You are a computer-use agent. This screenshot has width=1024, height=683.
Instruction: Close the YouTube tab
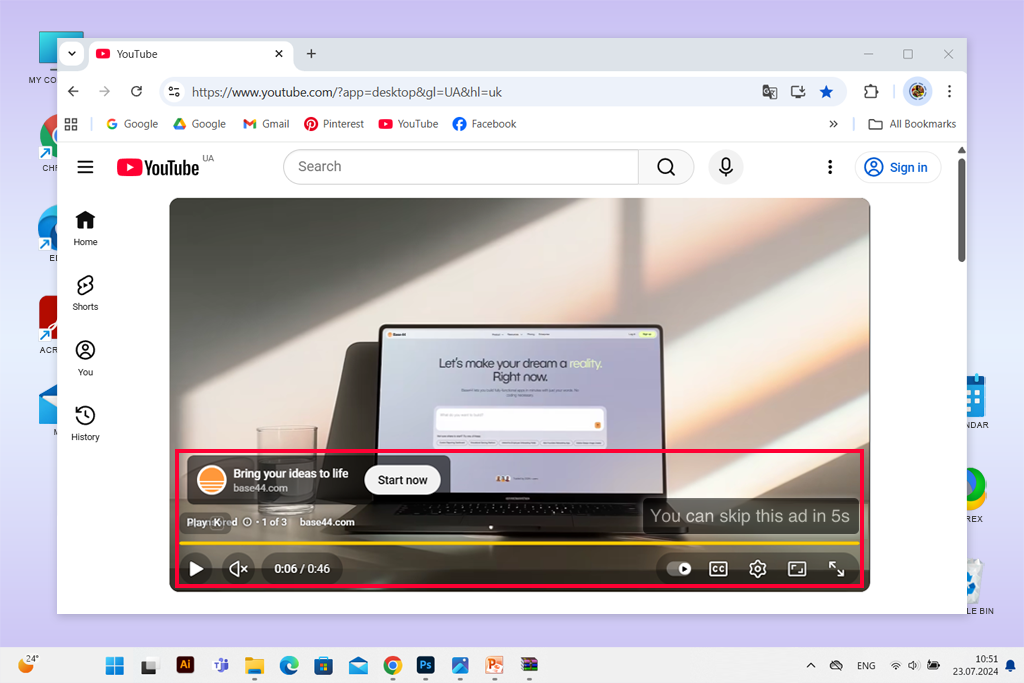coord(279,54)
